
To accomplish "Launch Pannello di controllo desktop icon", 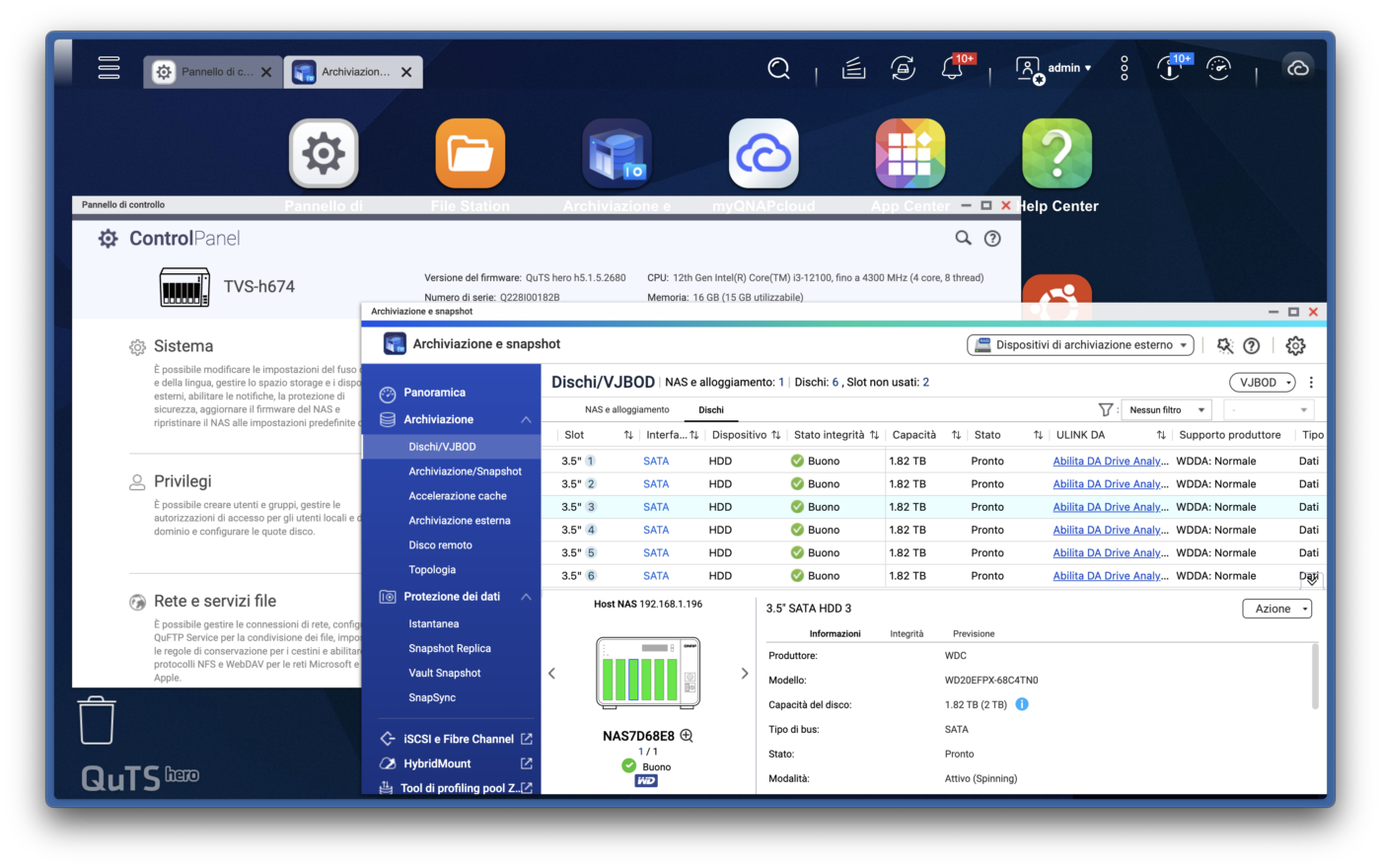I will coord(324,154).
